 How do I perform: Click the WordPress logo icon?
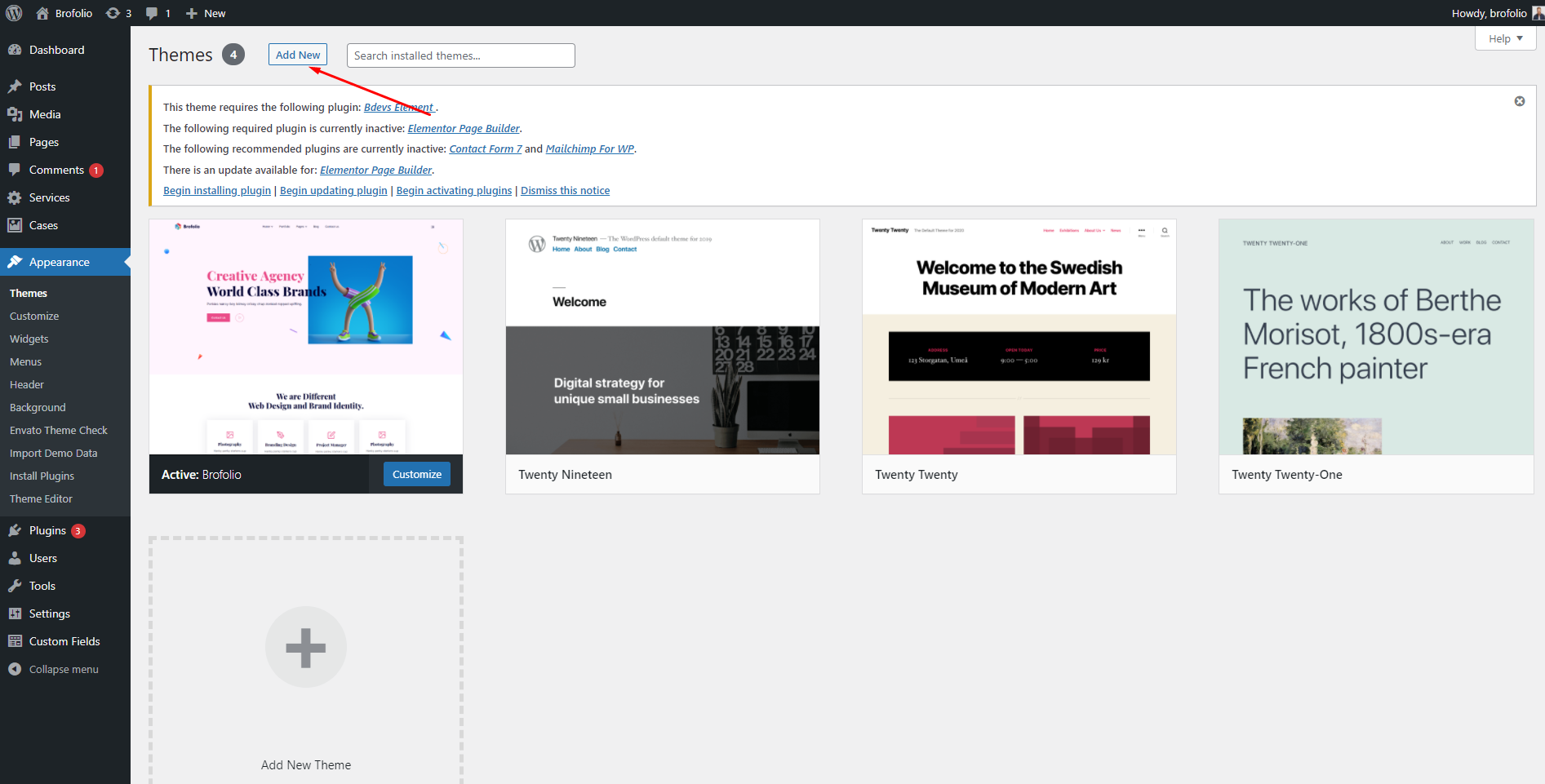(x=14, y=13)
